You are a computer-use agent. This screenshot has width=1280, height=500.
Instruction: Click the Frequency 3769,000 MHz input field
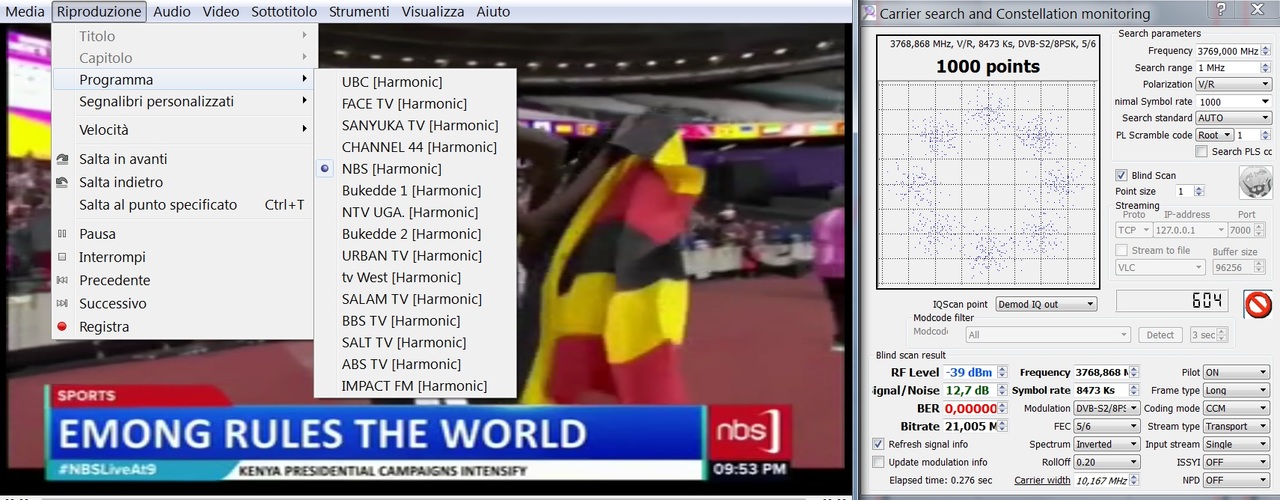click(1233, 51)
